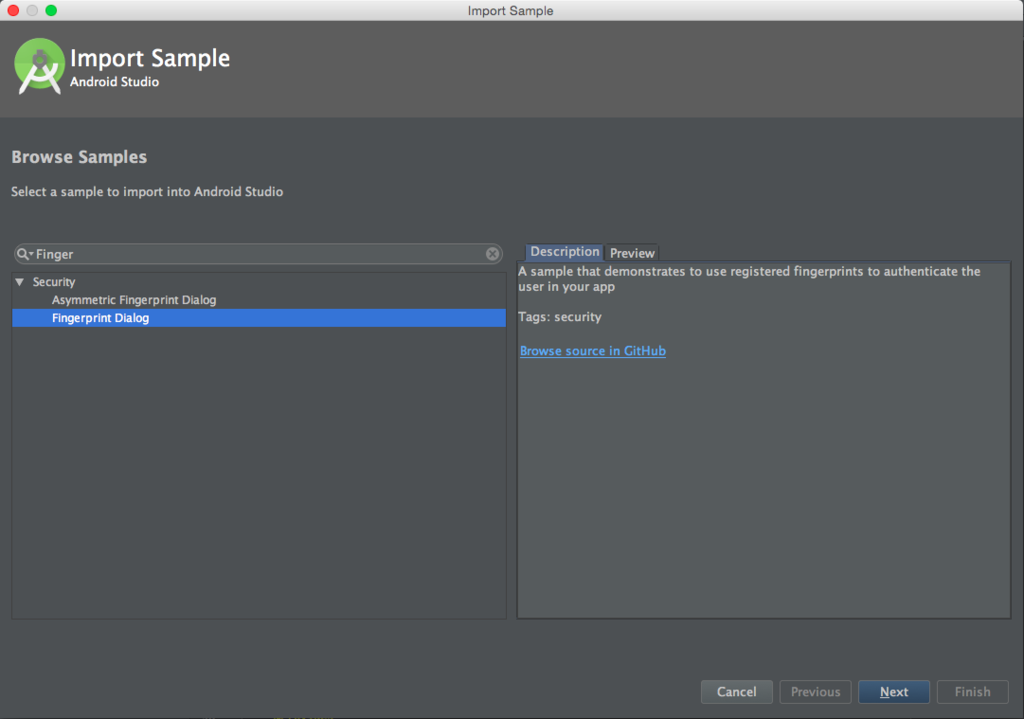Image resolution: width=1024 pixels, height=719 pixels.
Task: Click the Finish button
Action: coord(972,692)
